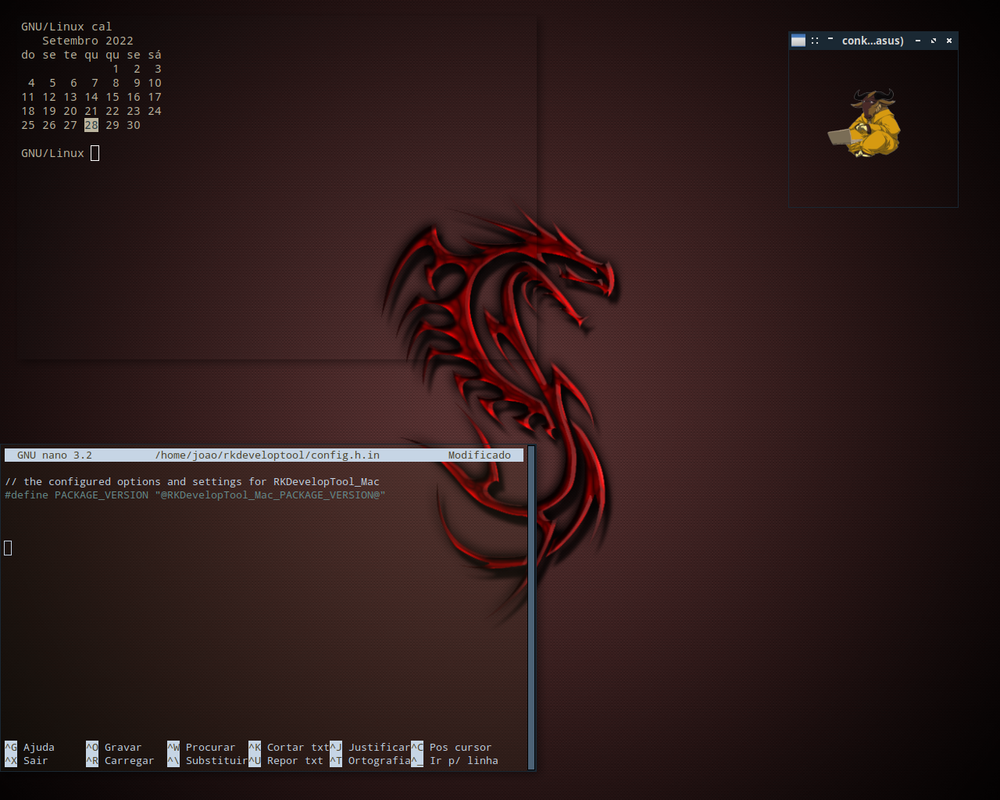
Task: Click the 'Modificado' status in nano header
Action: click(479, 456)
